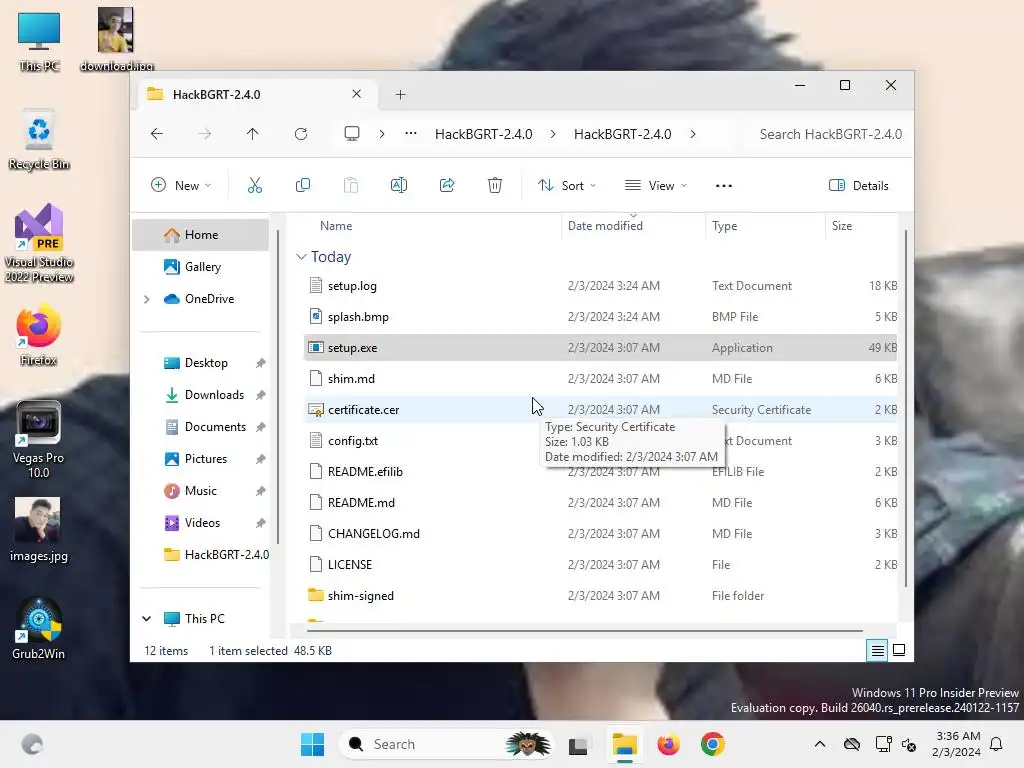This screenshot has width=1024, height=768.
Task: Expand the OneDrive tree node
Action: point(147,299)
